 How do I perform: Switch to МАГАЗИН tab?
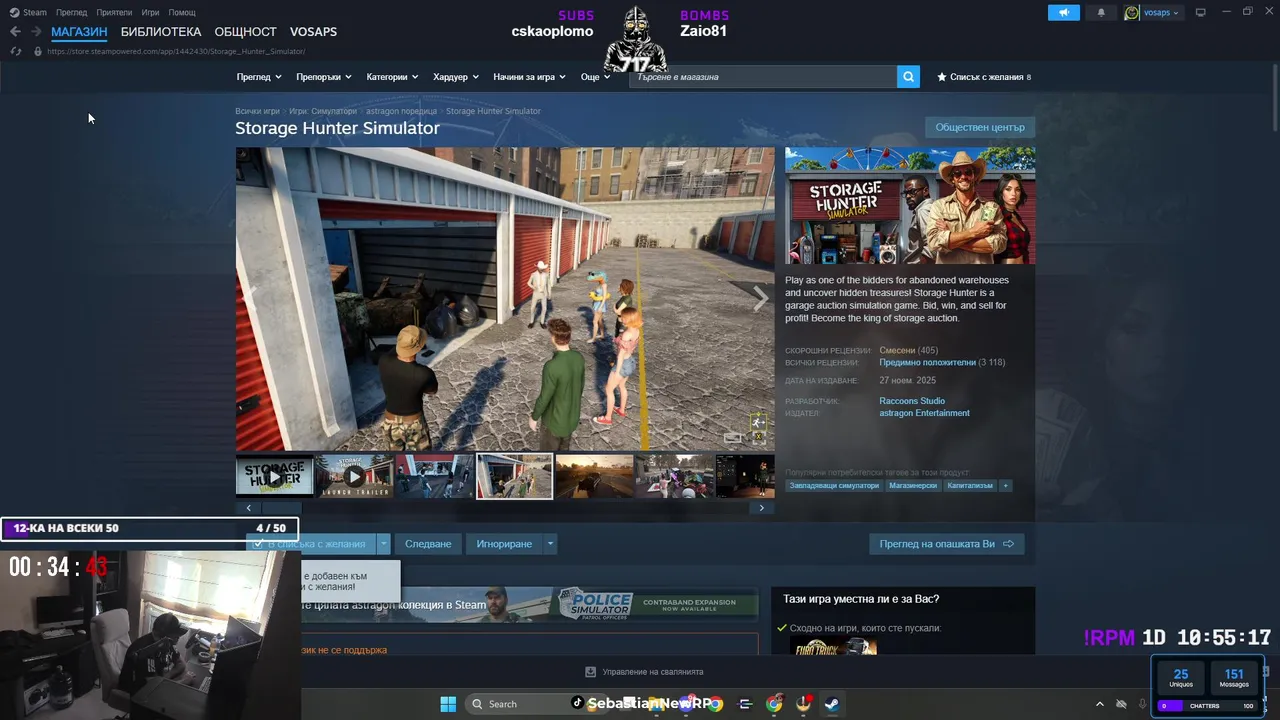click(79, 32)
